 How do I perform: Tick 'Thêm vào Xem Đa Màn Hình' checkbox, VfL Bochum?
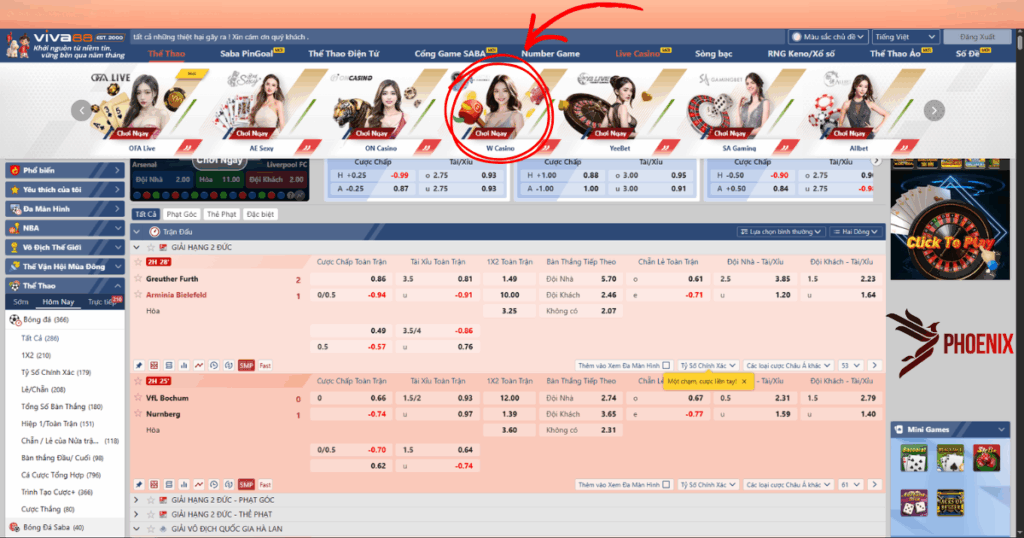pos(667,484)
